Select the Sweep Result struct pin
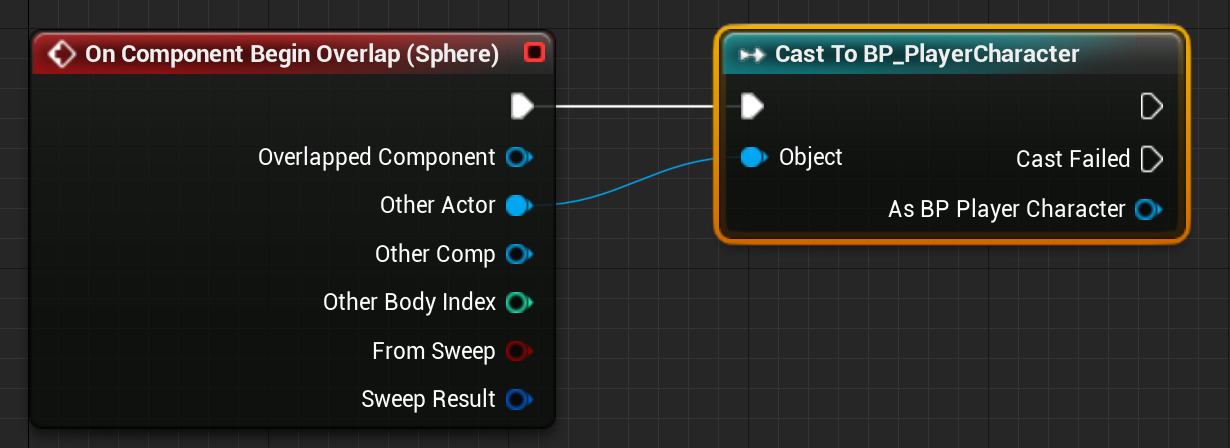Viewport: 1230px width, 448px height. click(517, 400)
